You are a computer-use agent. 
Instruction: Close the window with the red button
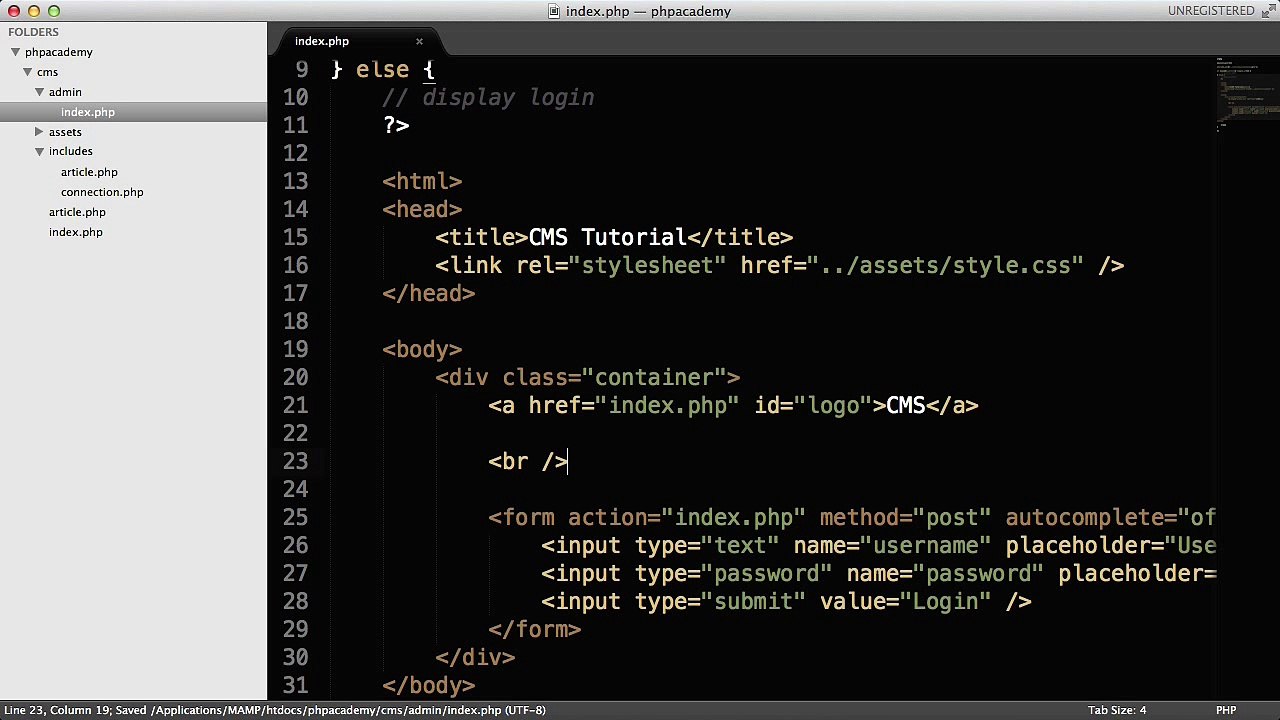click(x=14, y=11)
